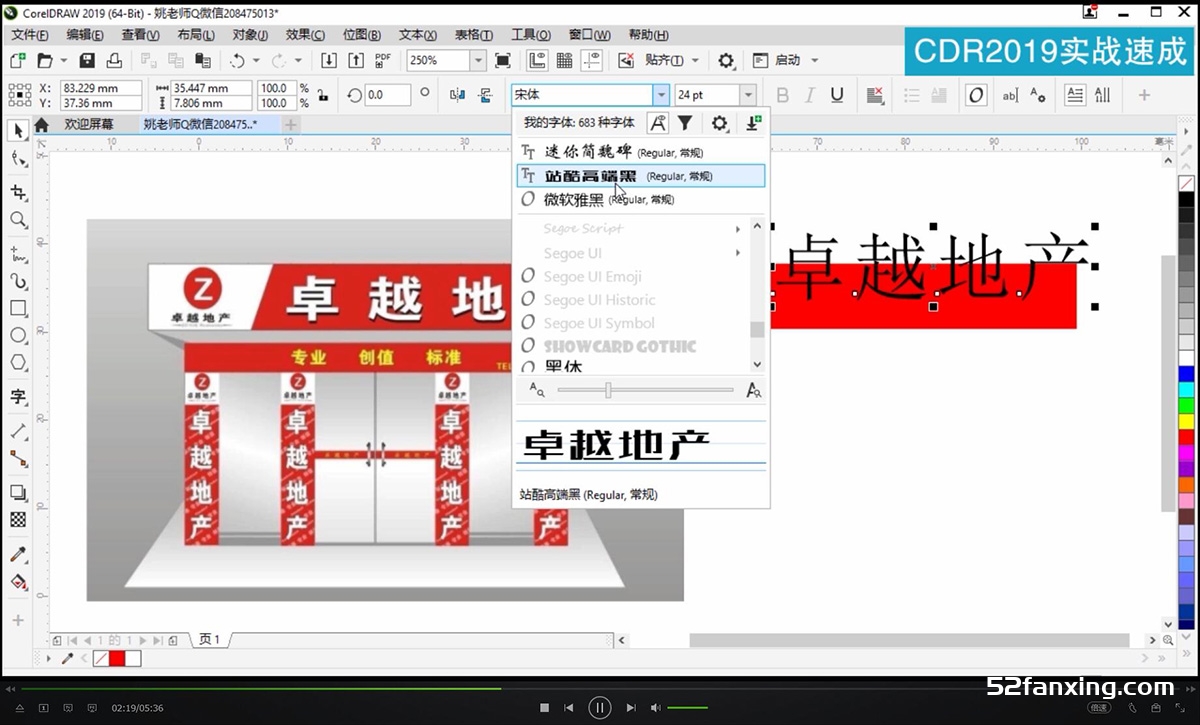Screen dimensions: 1200x725
Task: Select the Shape edit tool
Action: point(18,158)
